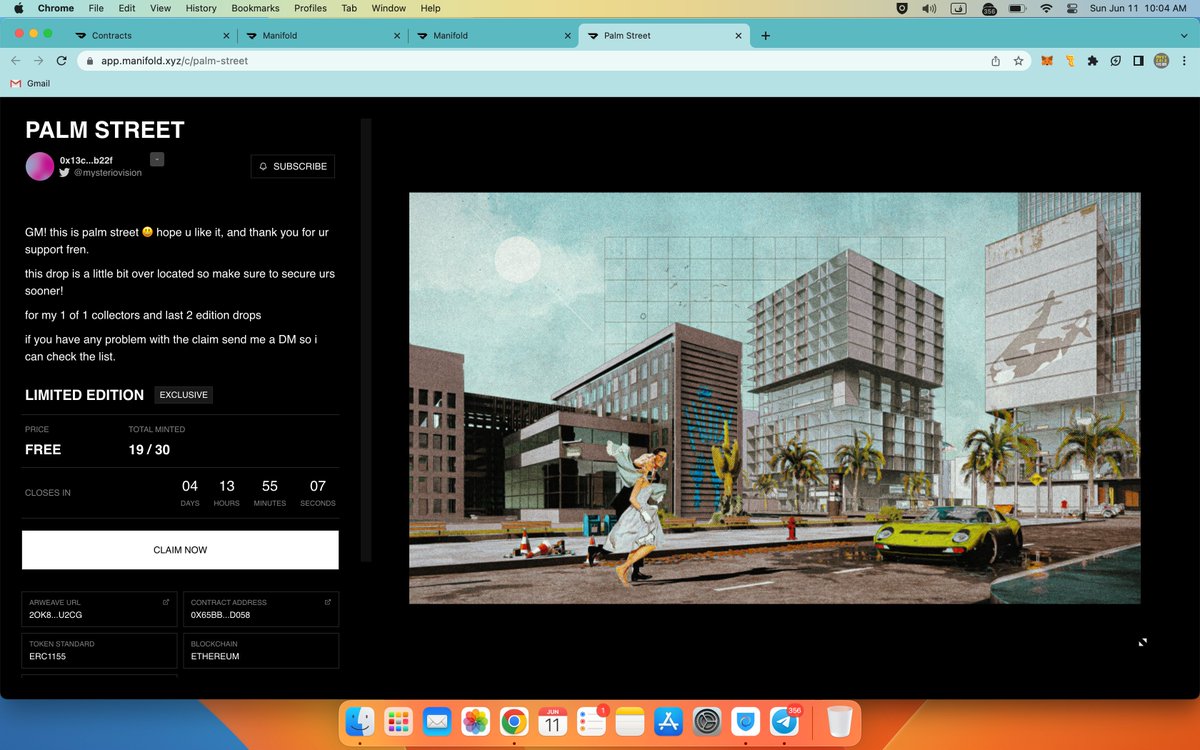
Task: Close the Palm Street tab
Action: 740,36
